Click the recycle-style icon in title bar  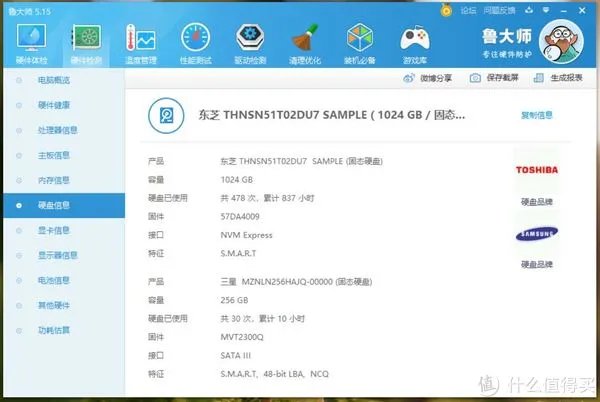tap(529, 10)
